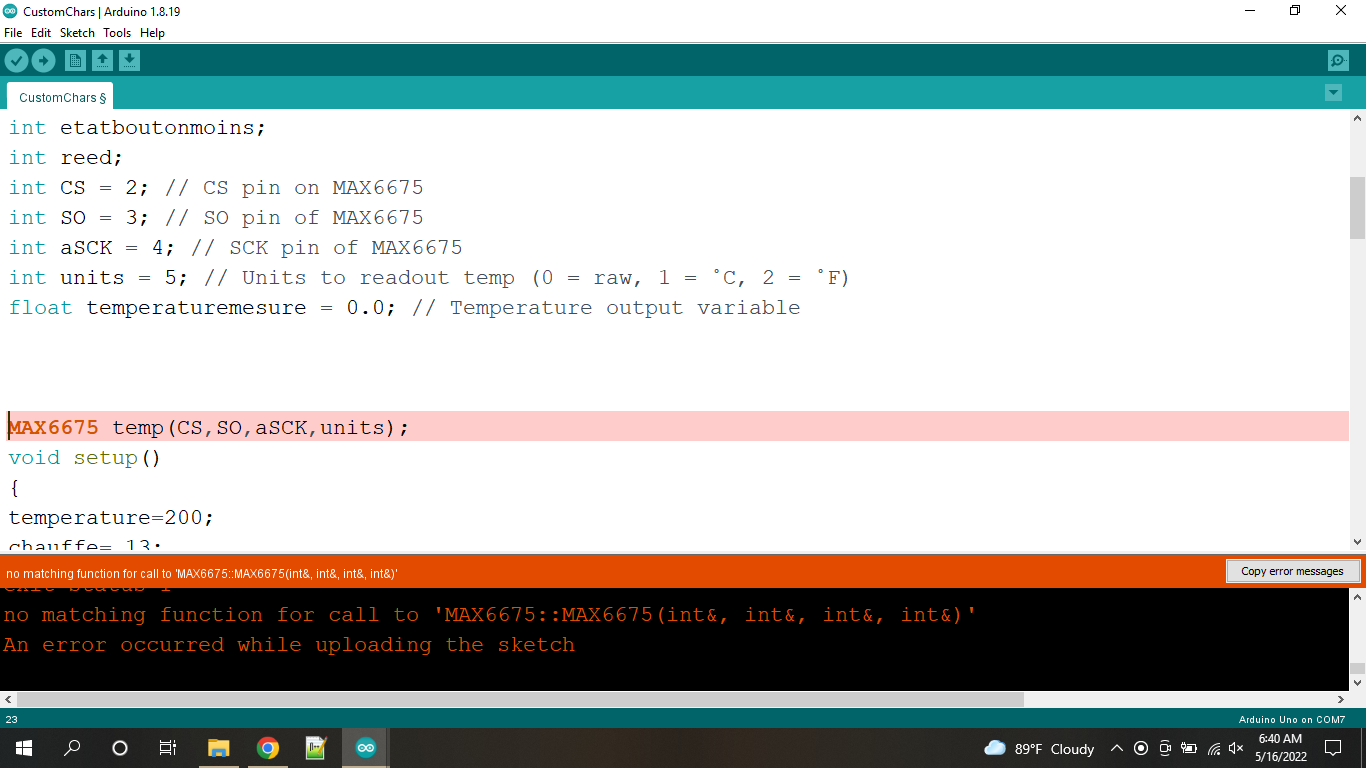
Task: Open the File menu
Action: (x=13, y=33)
